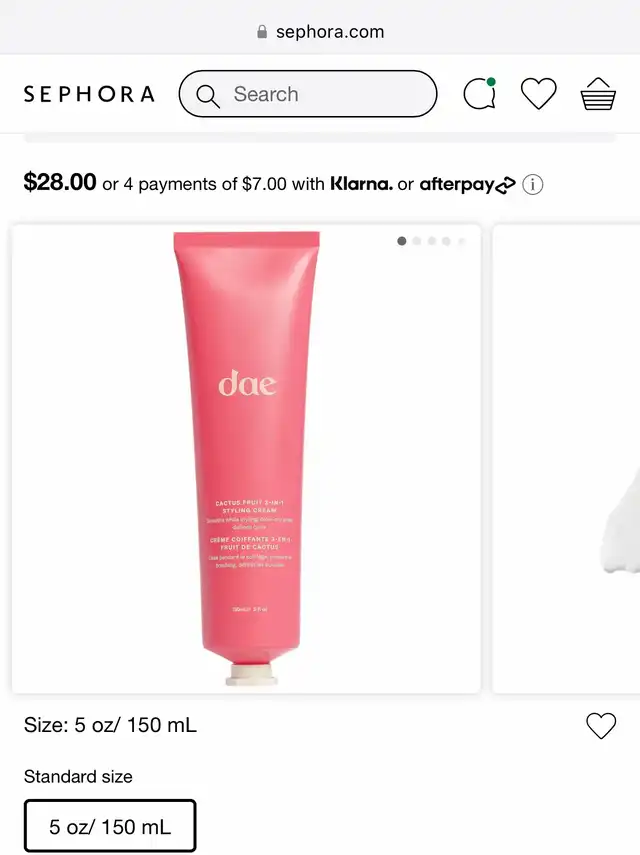Open the Klarna payment link
This screenshot has height=855, width=640.
[x=361, y=184]
